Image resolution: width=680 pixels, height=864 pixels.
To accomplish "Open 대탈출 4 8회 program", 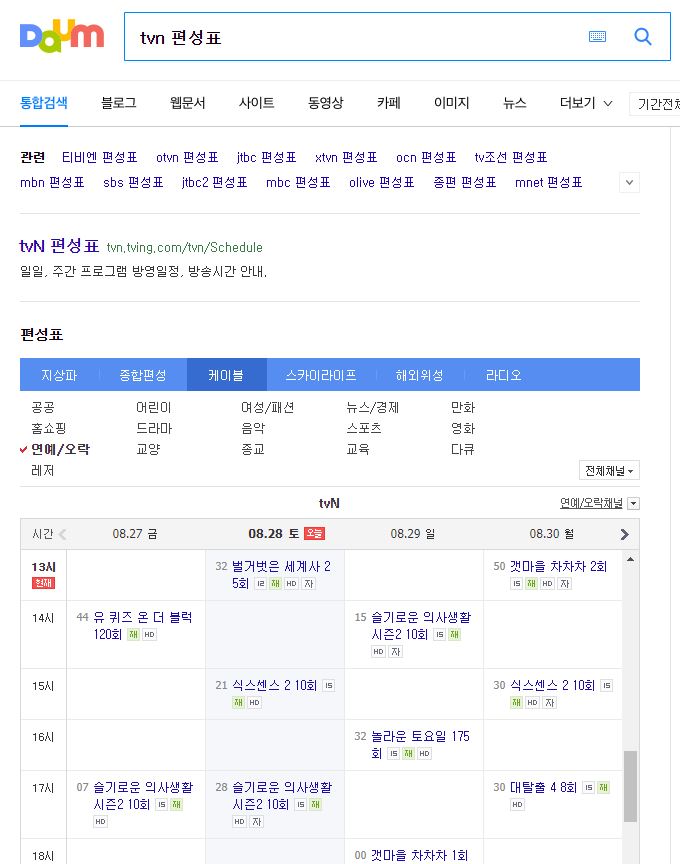I will coord(543,787).
